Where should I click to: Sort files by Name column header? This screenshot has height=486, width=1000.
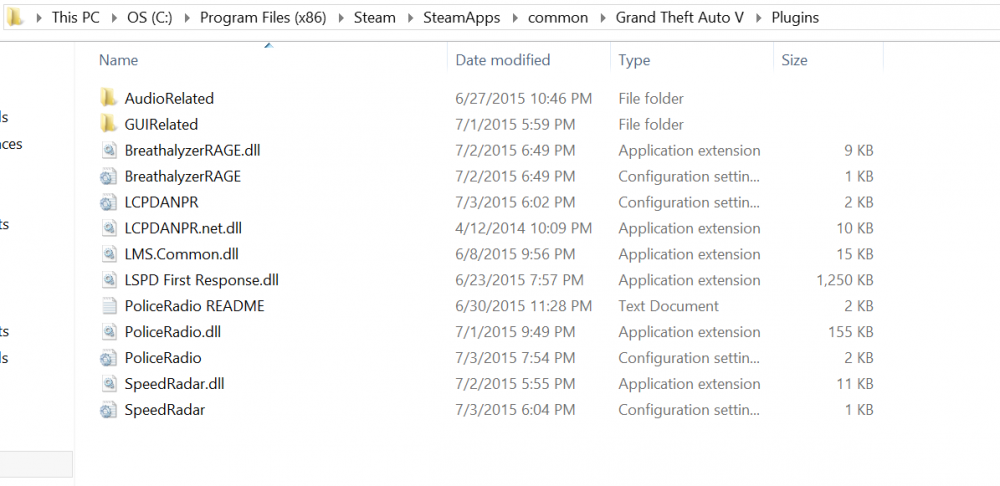pos(119,60)
